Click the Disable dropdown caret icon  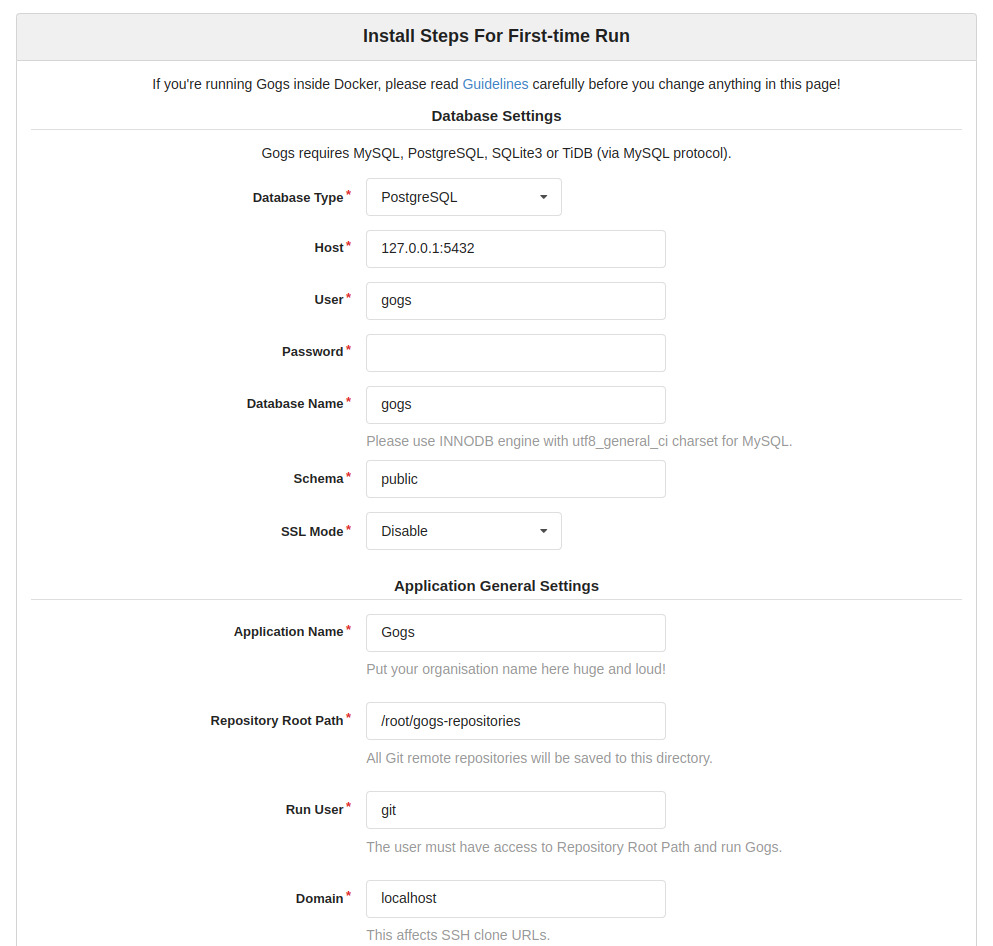click(543, 531)
